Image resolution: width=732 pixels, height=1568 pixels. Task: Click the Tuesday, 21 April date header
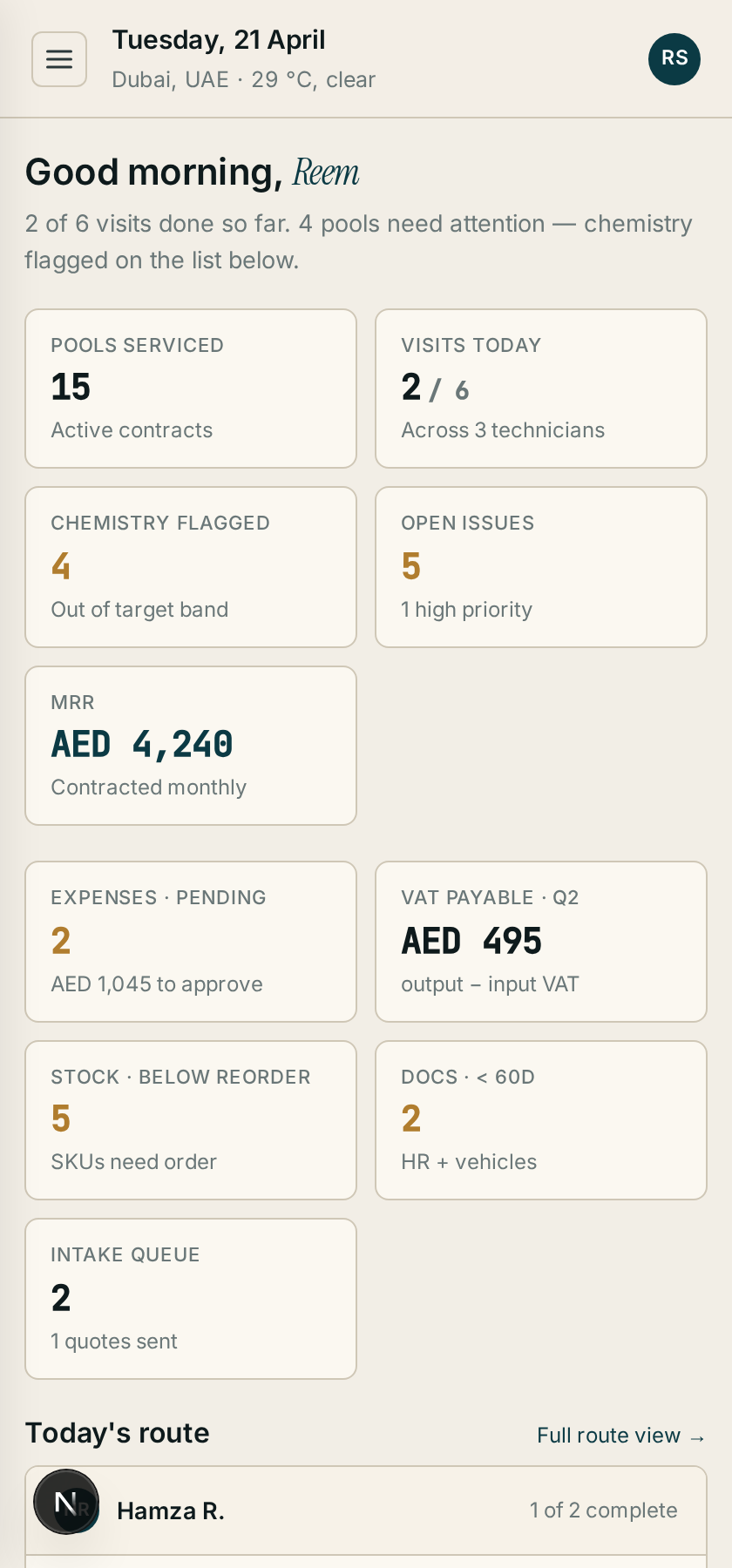click(x=219, y=40)
